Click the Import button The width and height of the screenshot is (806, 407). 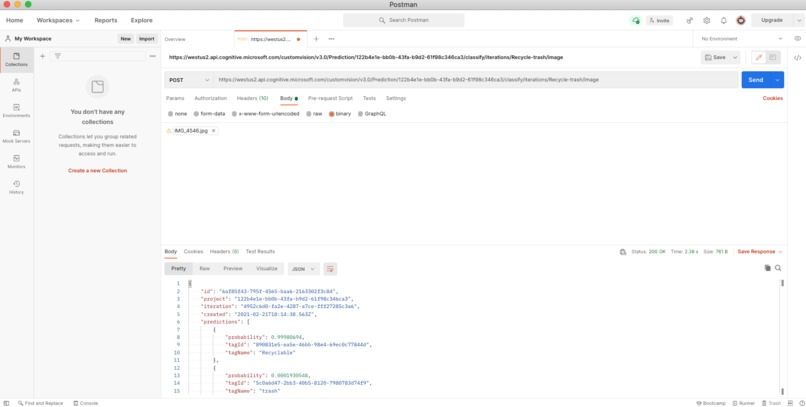point(146,39)
